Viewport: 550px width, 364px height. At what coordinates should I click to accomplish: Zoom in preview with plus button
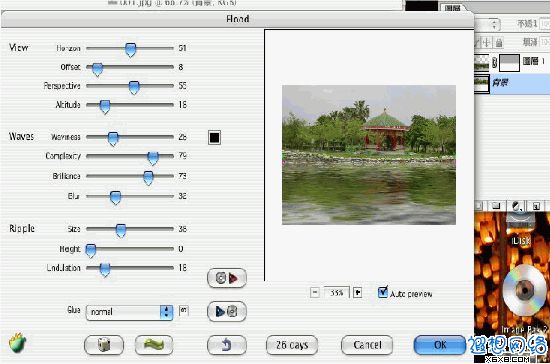(x=357, y=292)
